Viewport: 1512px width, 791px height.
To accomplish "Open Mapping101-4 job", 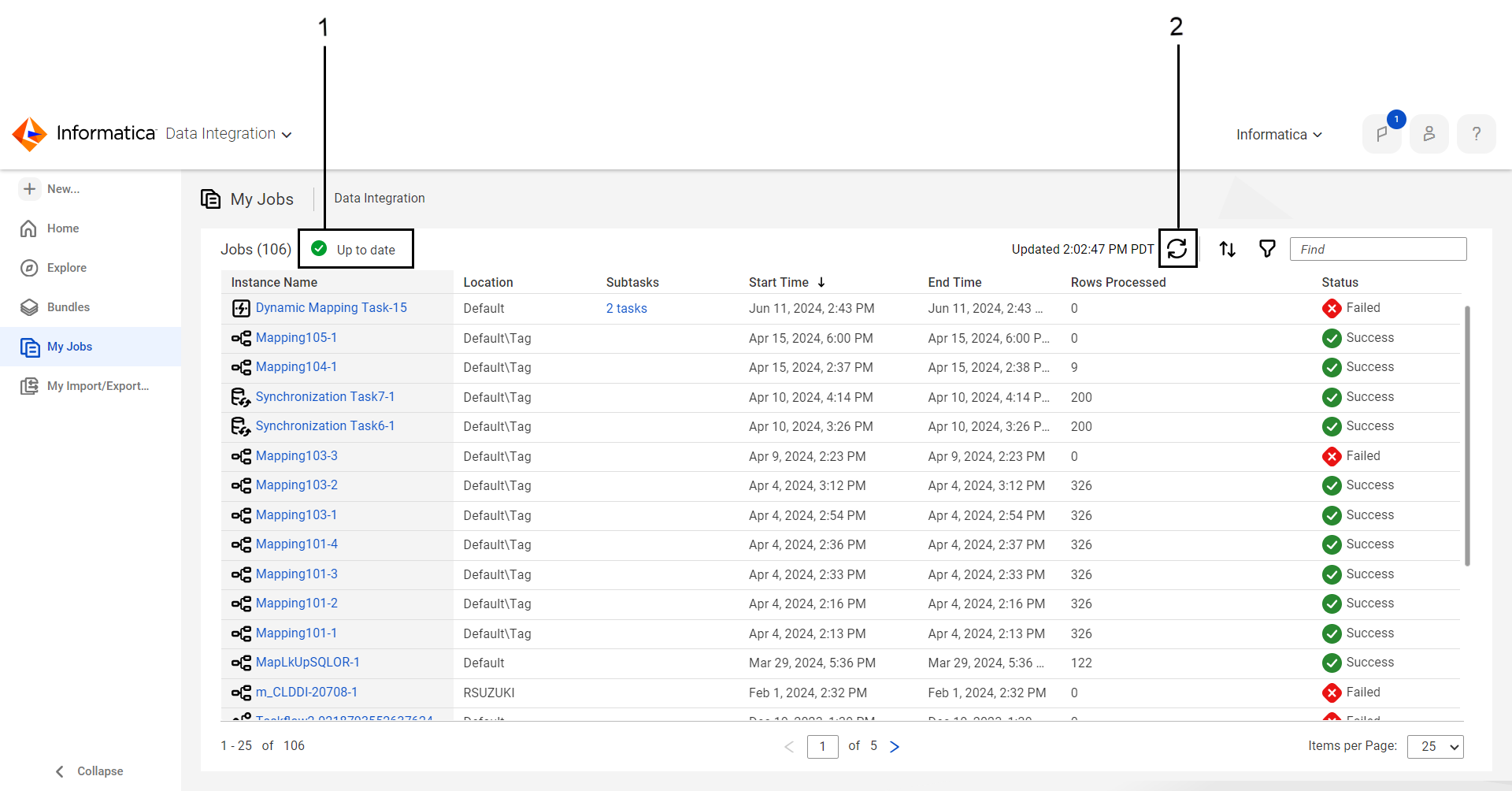I will pyautogui.click(x=297, y=544).
